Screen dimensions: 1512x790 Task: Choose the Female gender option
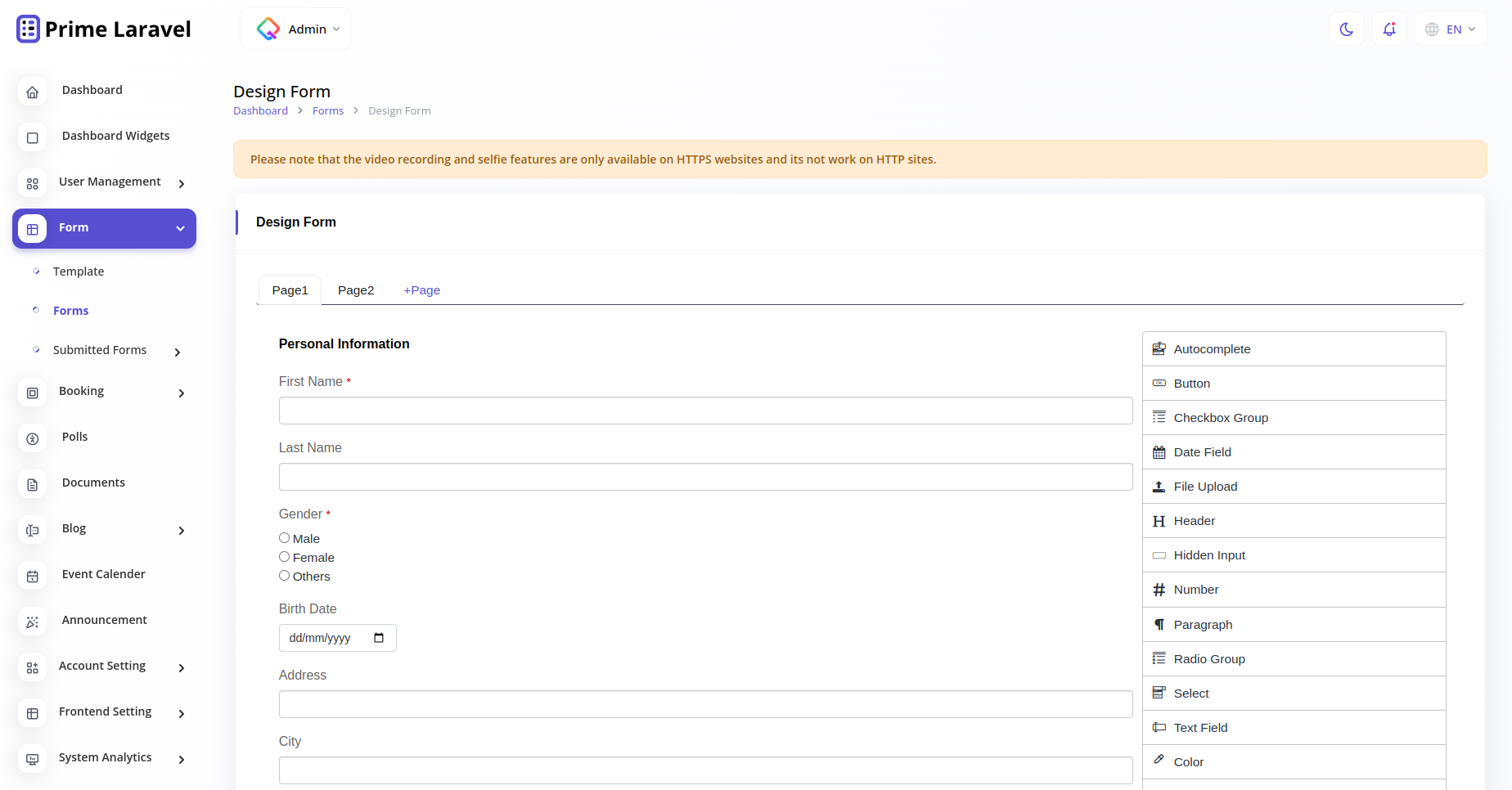pyautogui.click(x=284, y=555)
